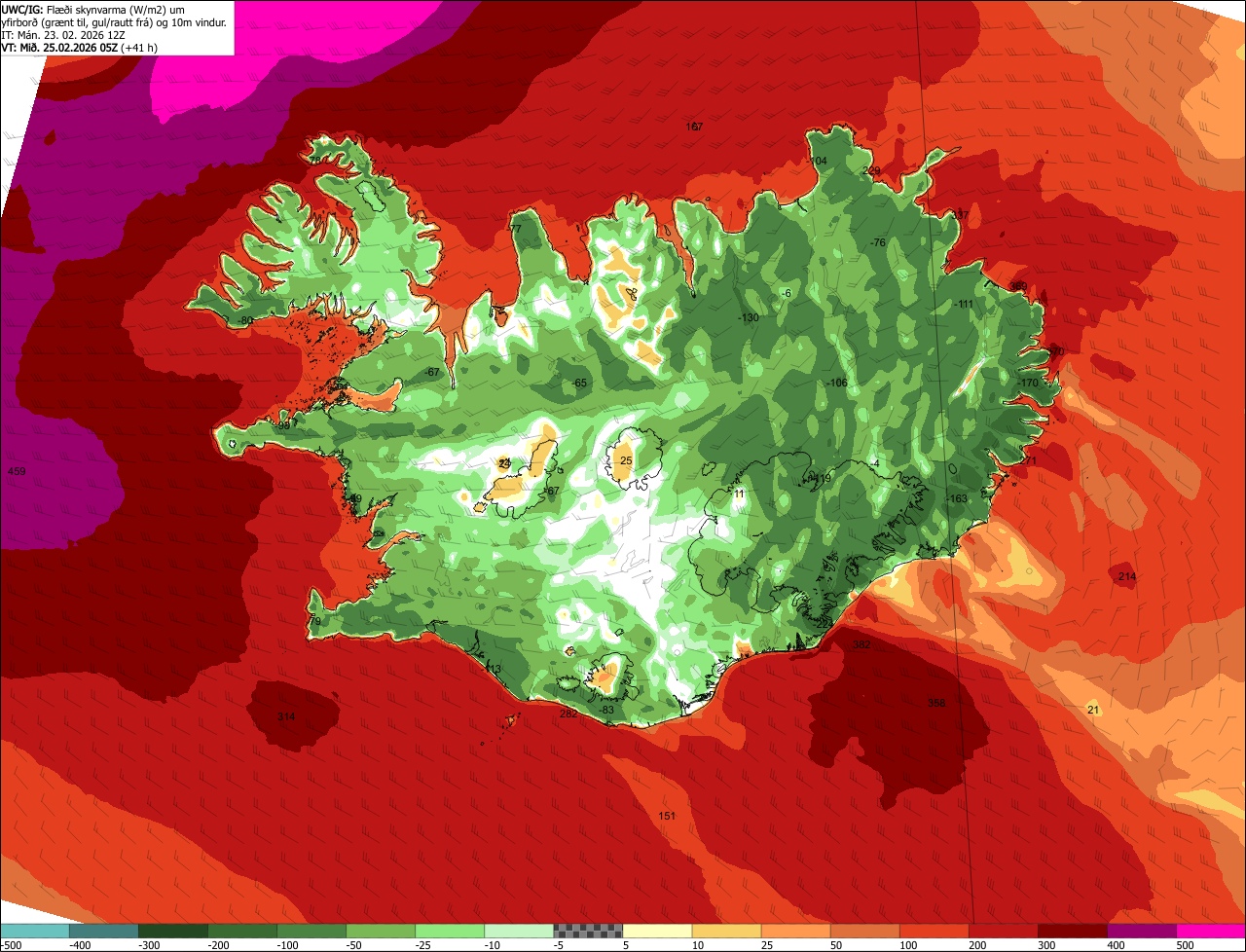Click the map value -111 in east Iceland
This screenshot has width=1246, height=952.
[x=964, y=305]
